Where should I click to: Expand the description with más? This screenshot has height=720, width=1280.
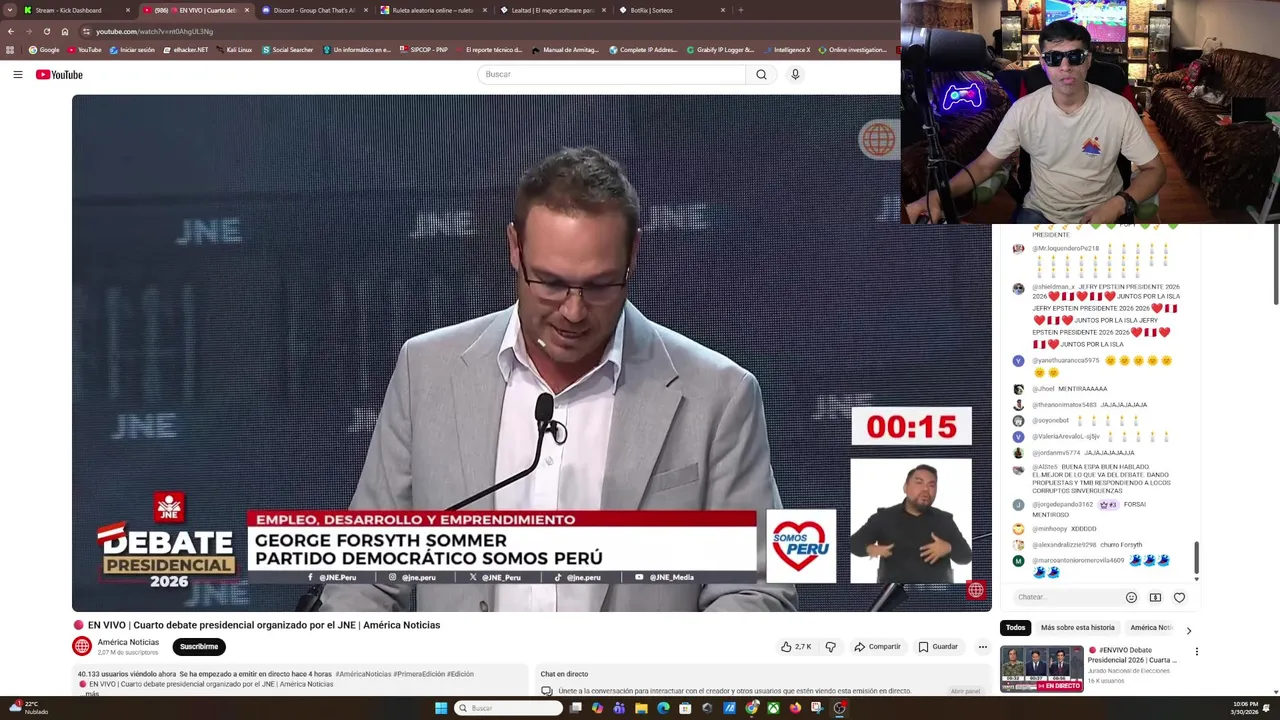click(92, 693)
